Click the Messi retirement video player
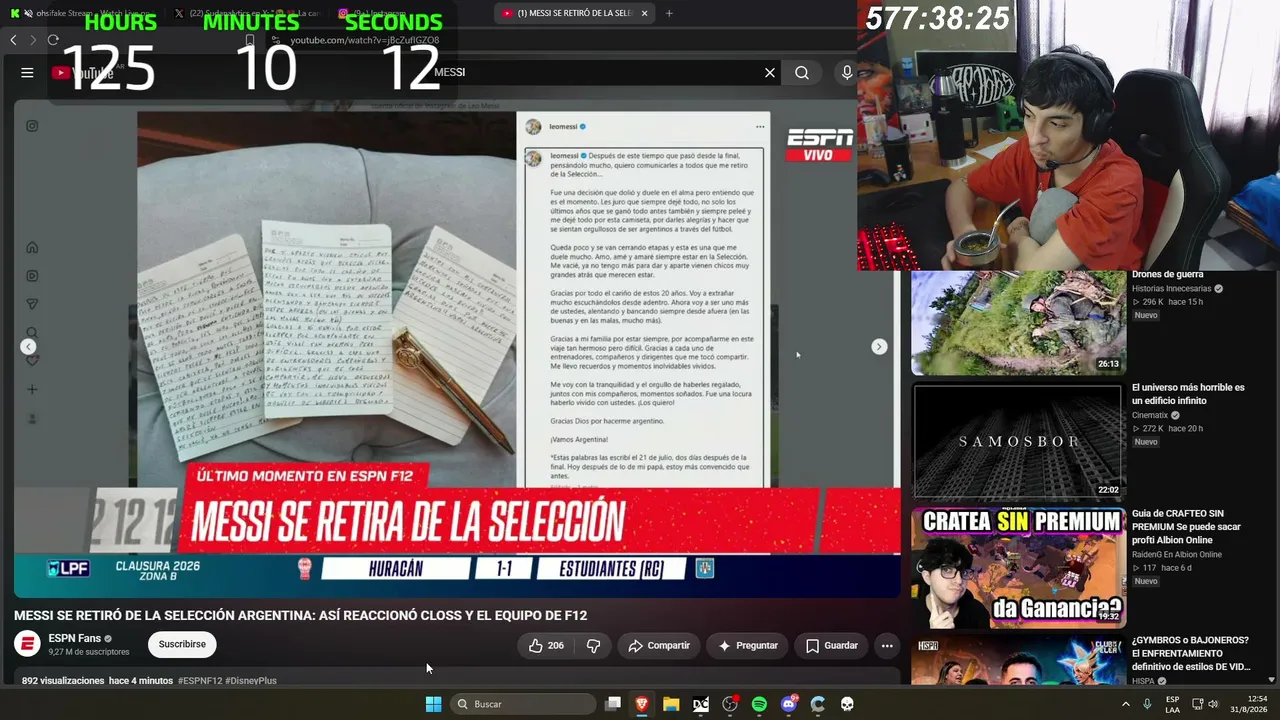 coord(457,348)
